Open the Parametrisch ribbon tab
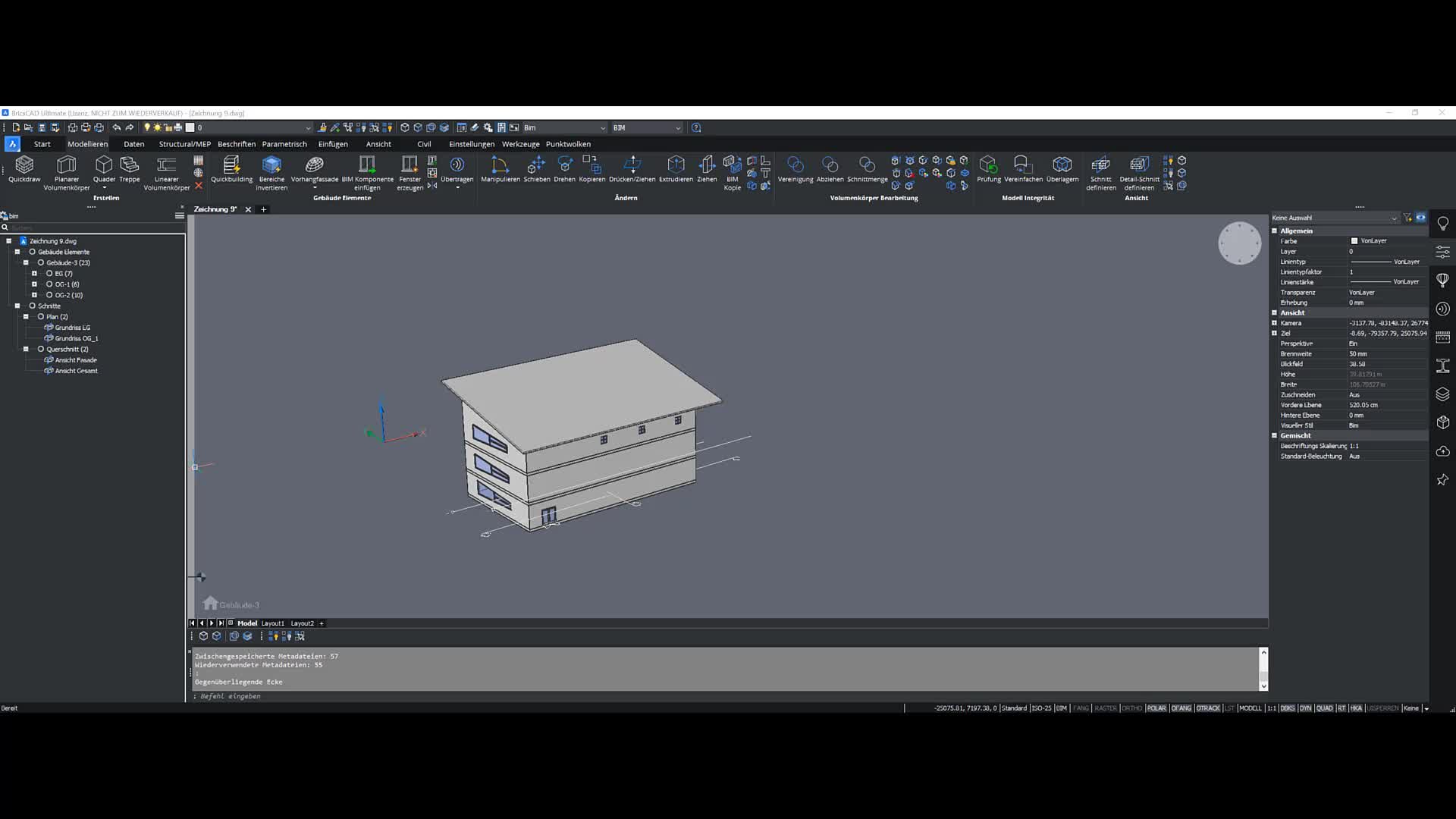The height and width of the screenshot is (819, 1456). pyautogui.click(x=284, y=144)
